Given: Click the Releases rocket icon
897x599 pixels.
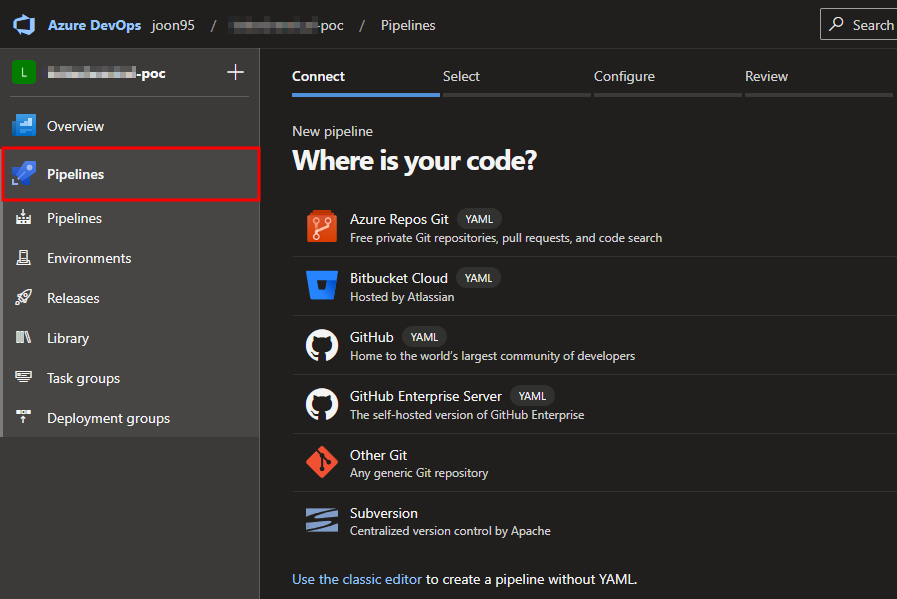Looking at the screenshot, I should [x=23, y=297].
